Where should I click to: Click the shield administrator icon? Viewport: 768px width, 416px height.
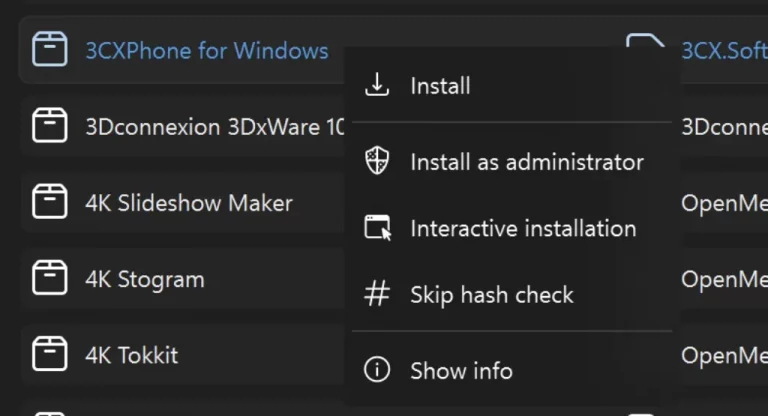pyautogui.click(x=377, y=161)
